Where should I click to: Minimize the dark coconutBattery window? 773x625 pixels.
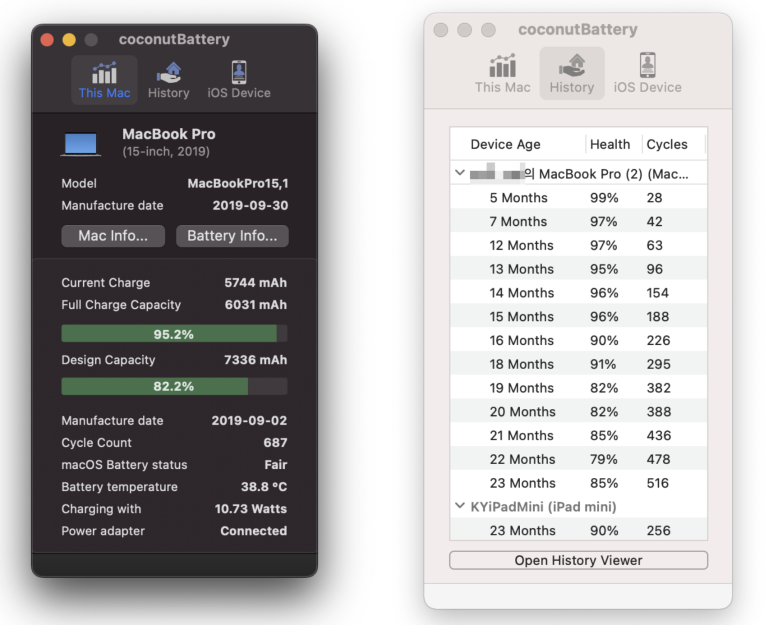click(x=69, y=39)
